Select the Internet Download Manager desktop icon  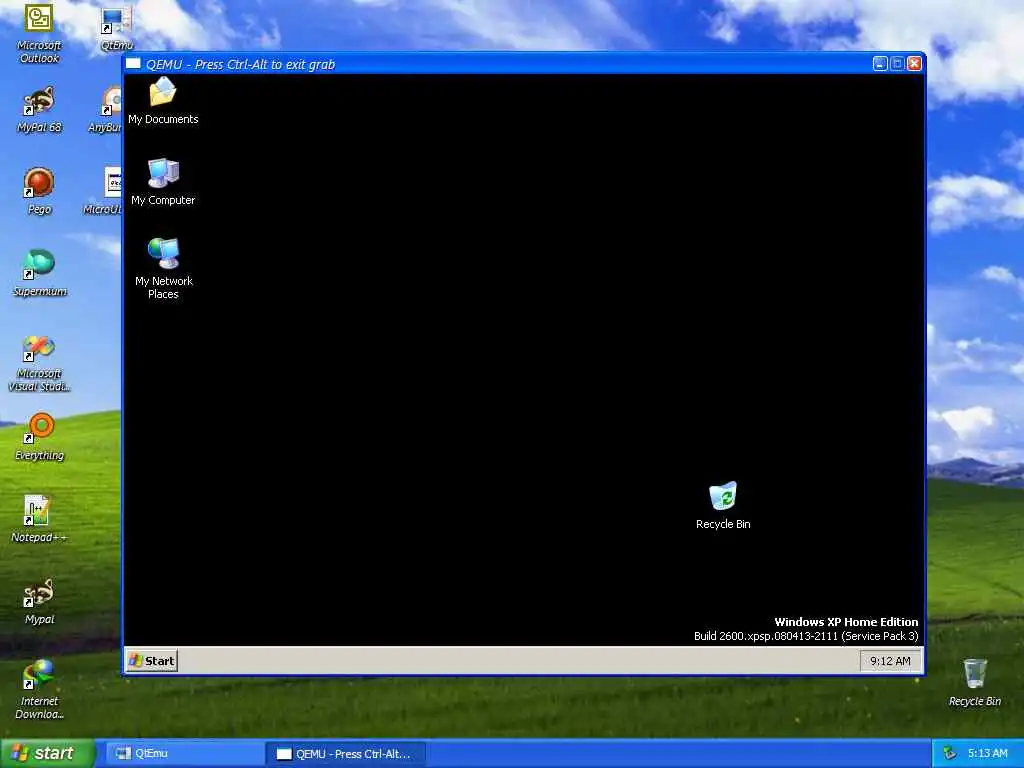coord(39,691)
